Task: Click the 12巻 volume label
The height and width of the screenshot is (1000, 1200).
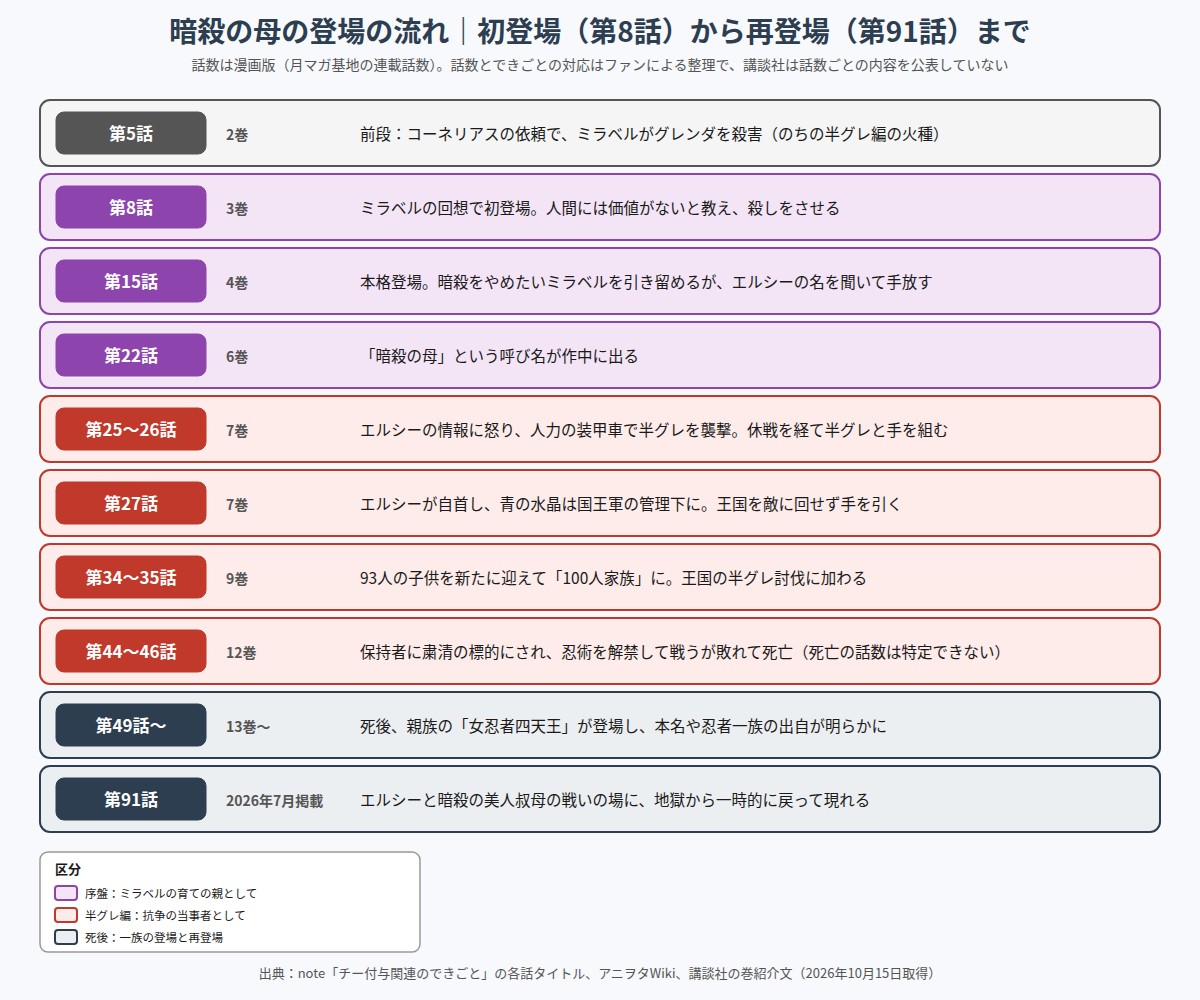Action: (x=241, y=652)
